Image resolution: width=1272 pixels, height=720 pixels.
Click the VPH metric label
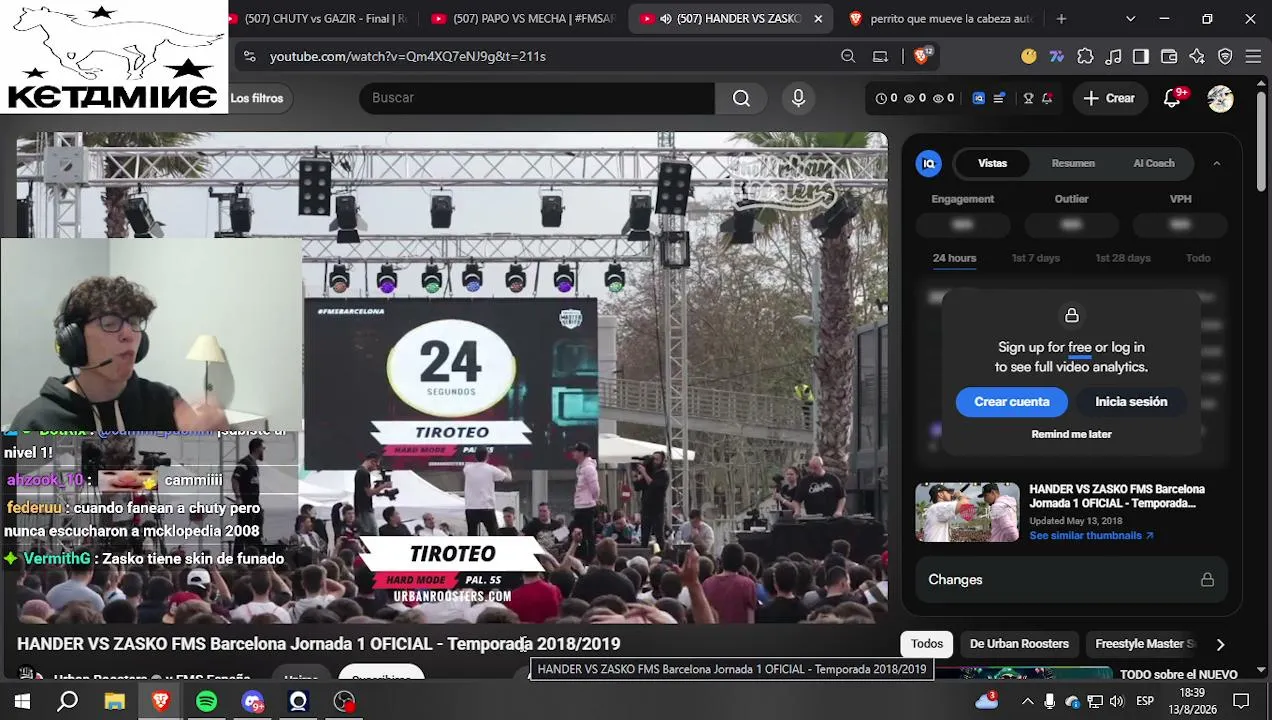click(x=1180, y=199)
